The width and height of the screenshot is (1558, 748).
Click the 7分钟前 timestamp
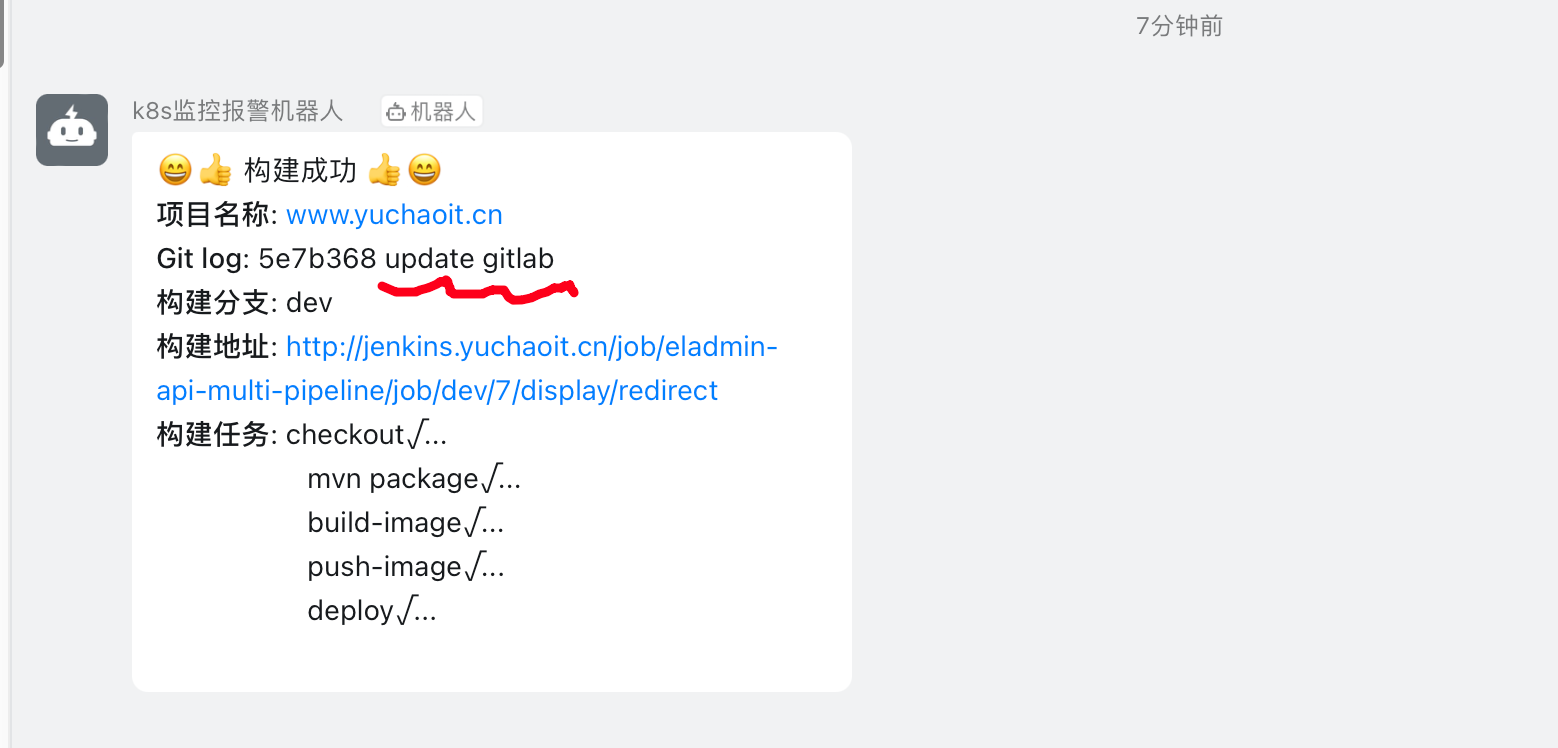click(1179, 27)
